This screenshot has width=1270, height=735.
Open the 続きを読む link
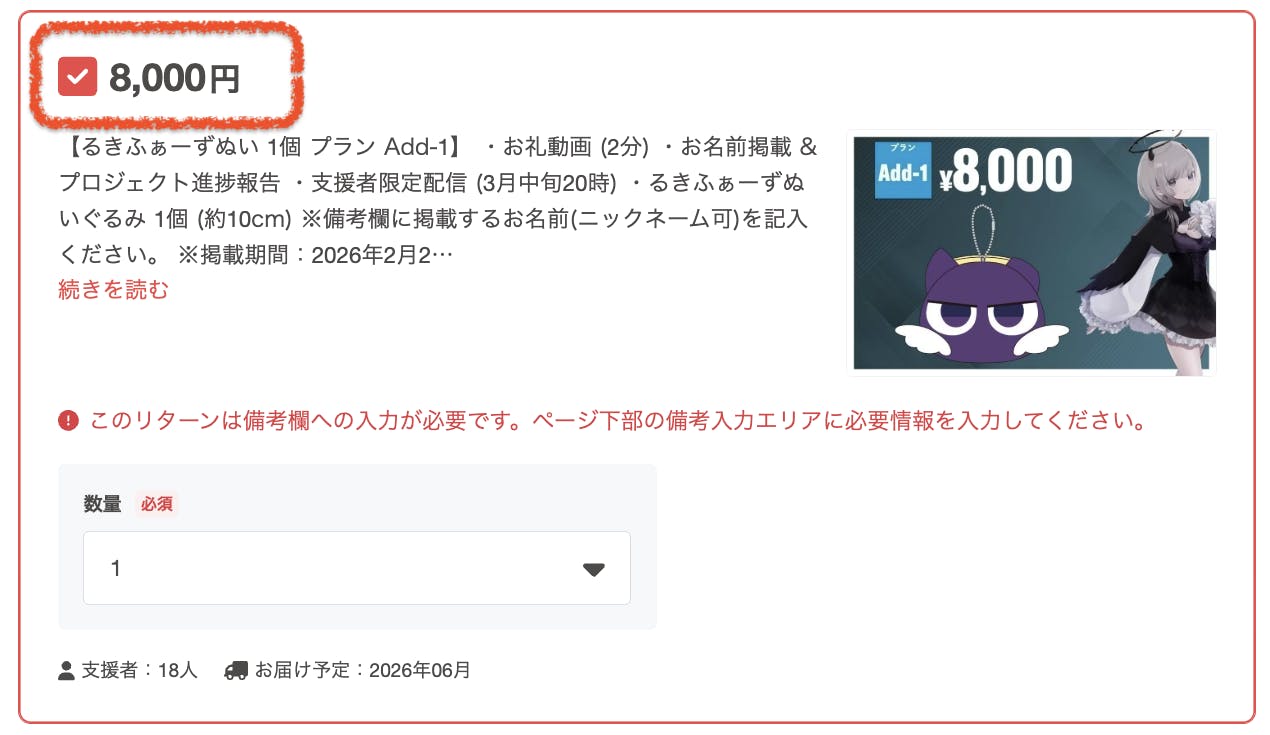point(113,290)
